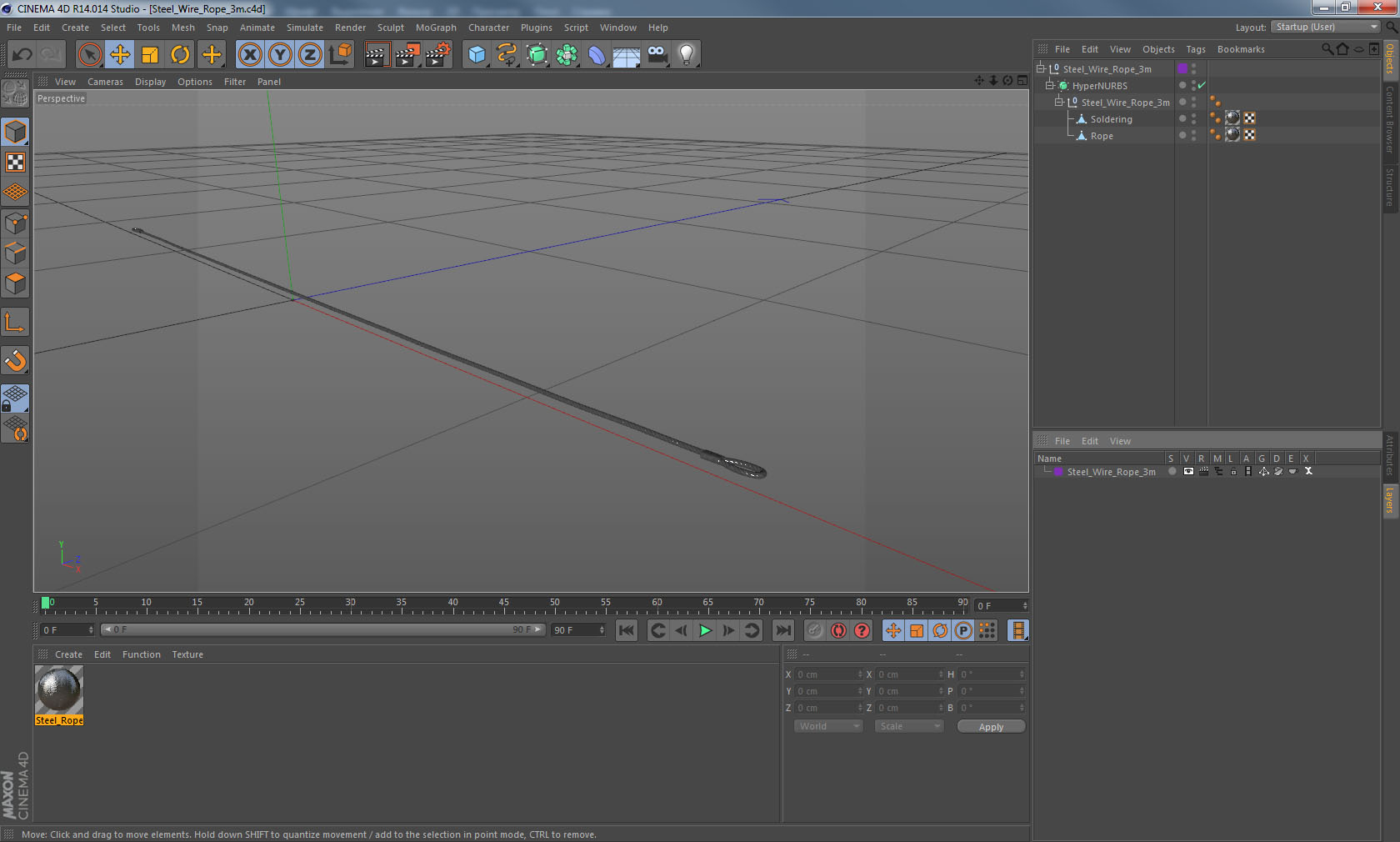Add a Light object

click(x=687, y=55)
